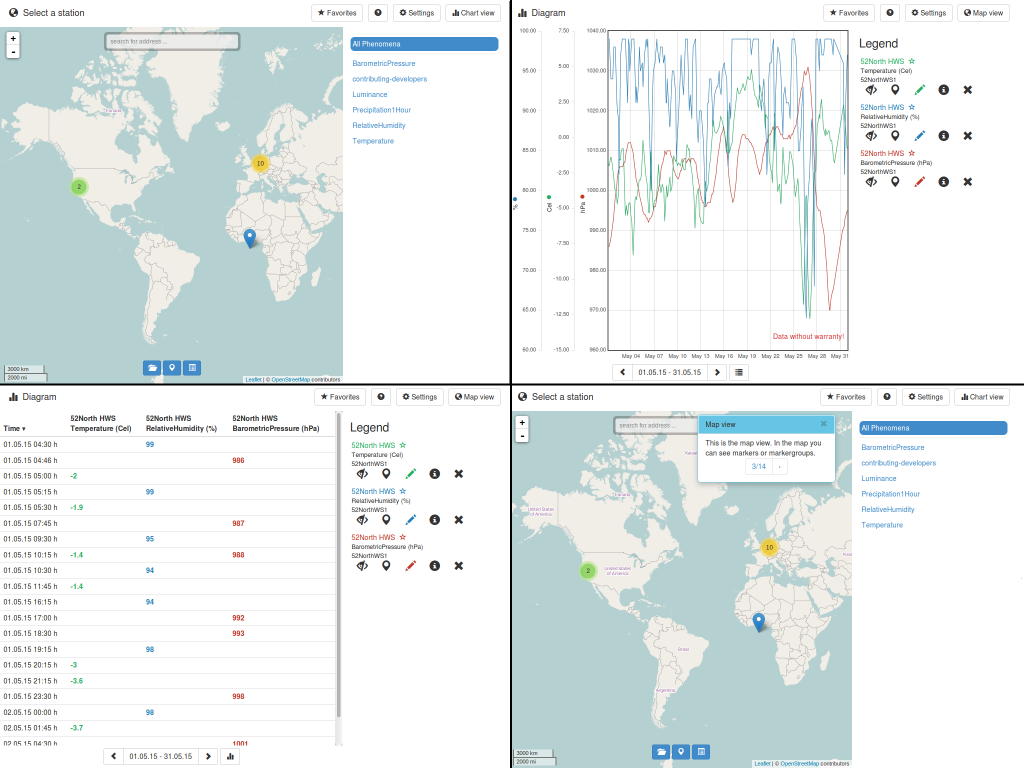Remove Temperature series from chart legend

tap(968, 90)
